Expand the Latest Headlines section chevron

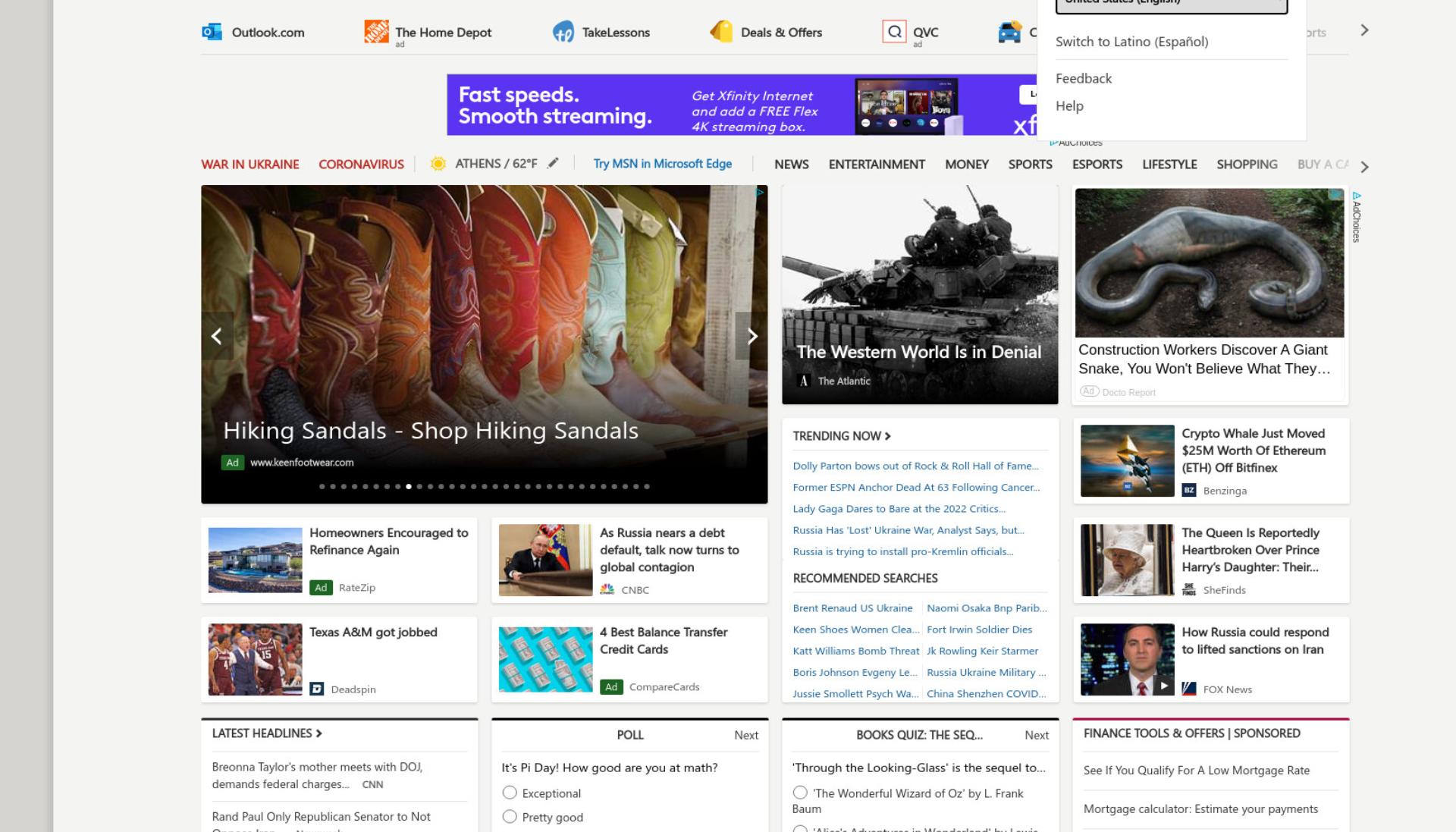click(319, 733)
